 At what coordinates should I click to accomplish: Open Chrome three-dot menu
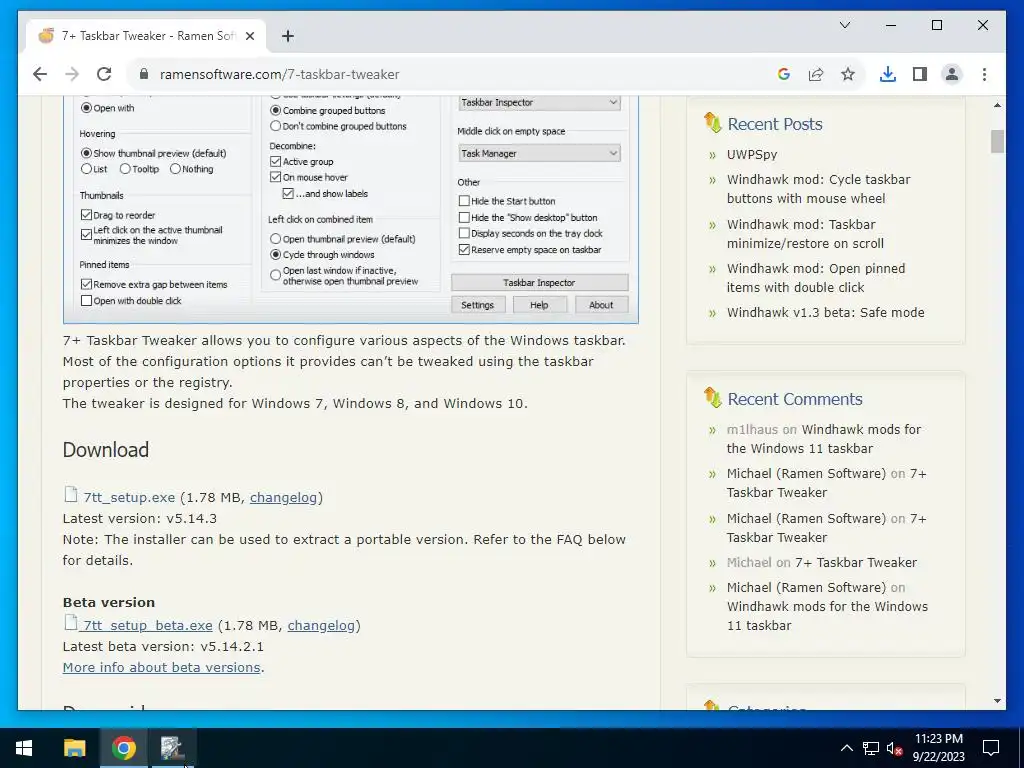(984, 74)
